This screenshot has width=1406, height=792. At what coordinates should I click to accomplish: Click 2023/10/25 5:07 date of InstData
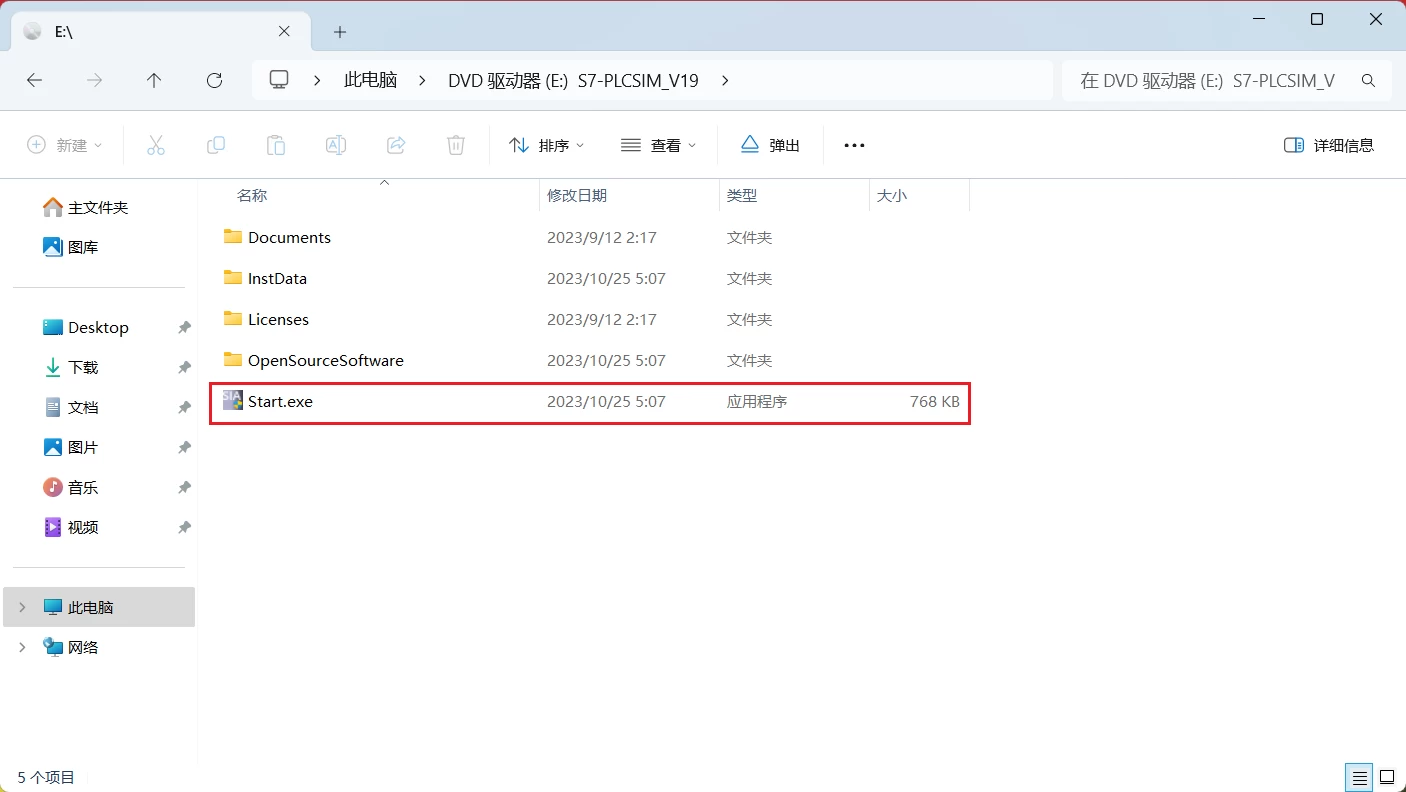[606, 278]
